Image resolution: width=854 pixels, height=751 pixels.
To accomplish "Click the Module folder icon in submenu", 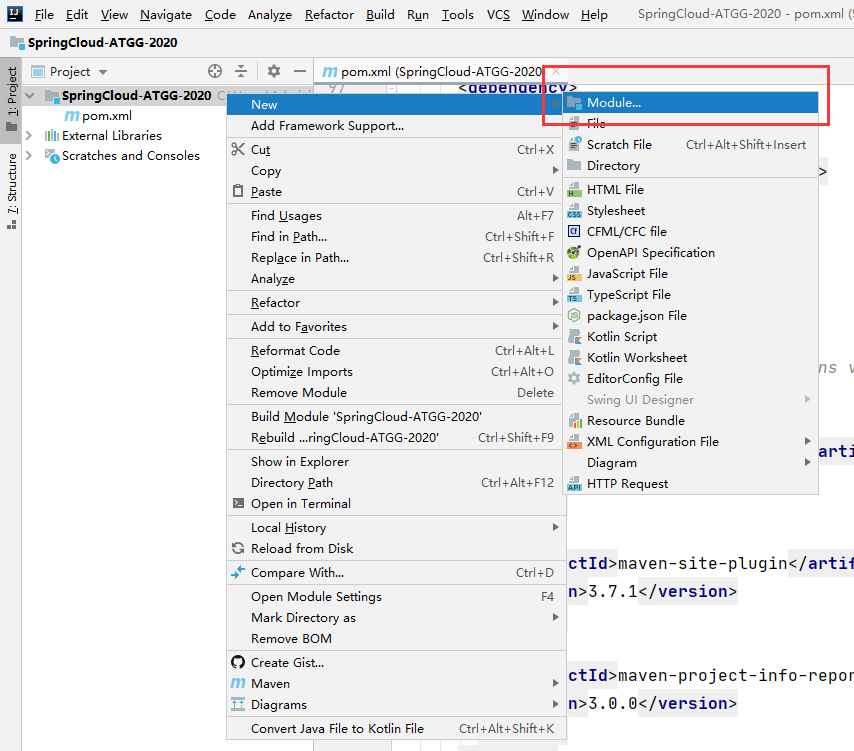I will pos(574,102).
